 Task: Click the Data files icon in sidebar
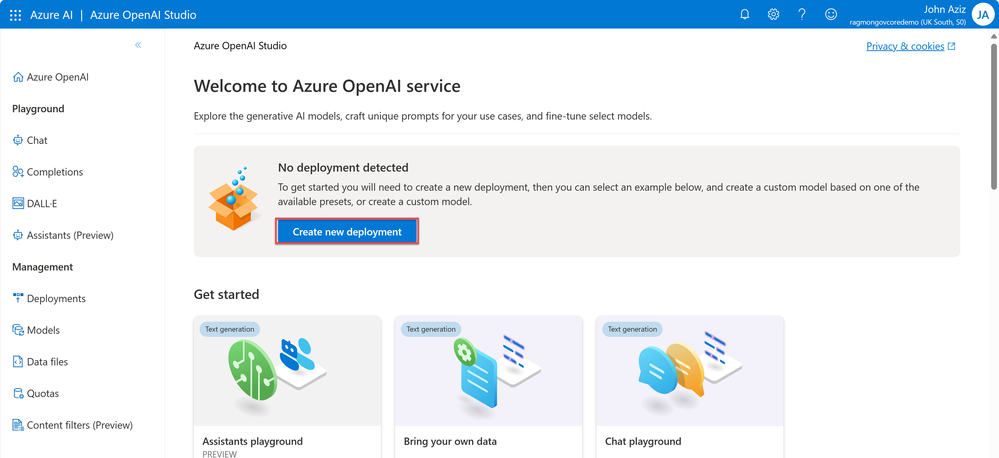18,362
